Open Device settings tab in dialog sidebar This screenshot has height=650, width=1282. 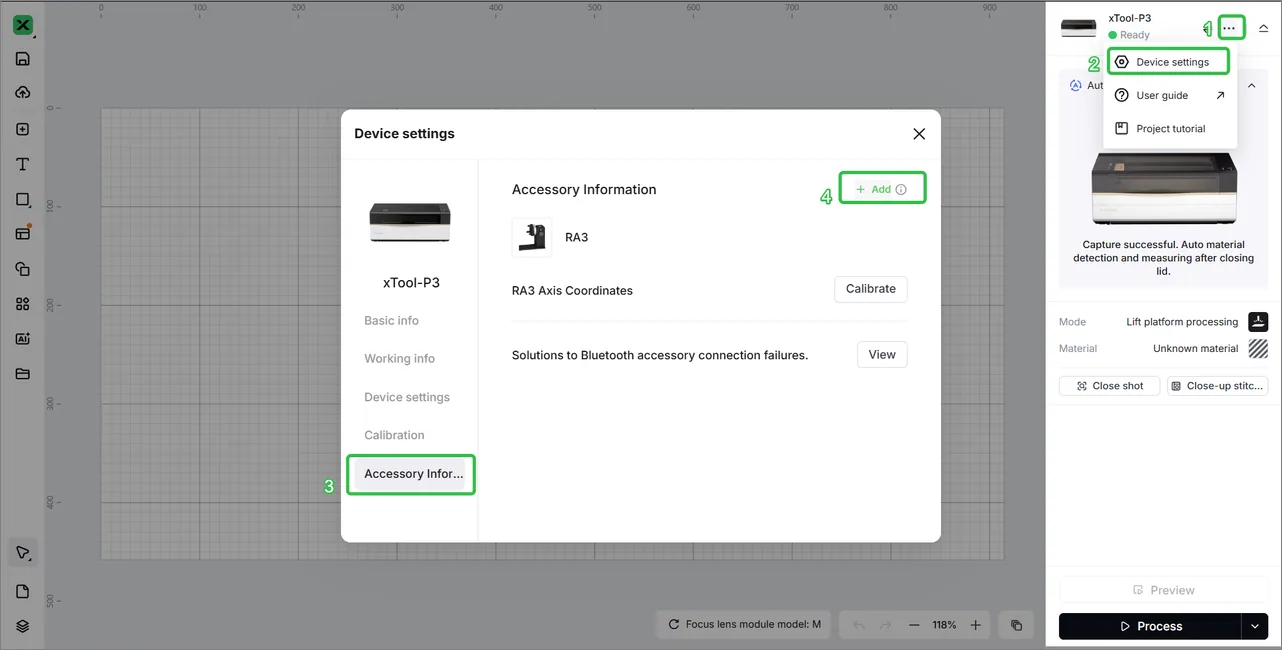407,397
